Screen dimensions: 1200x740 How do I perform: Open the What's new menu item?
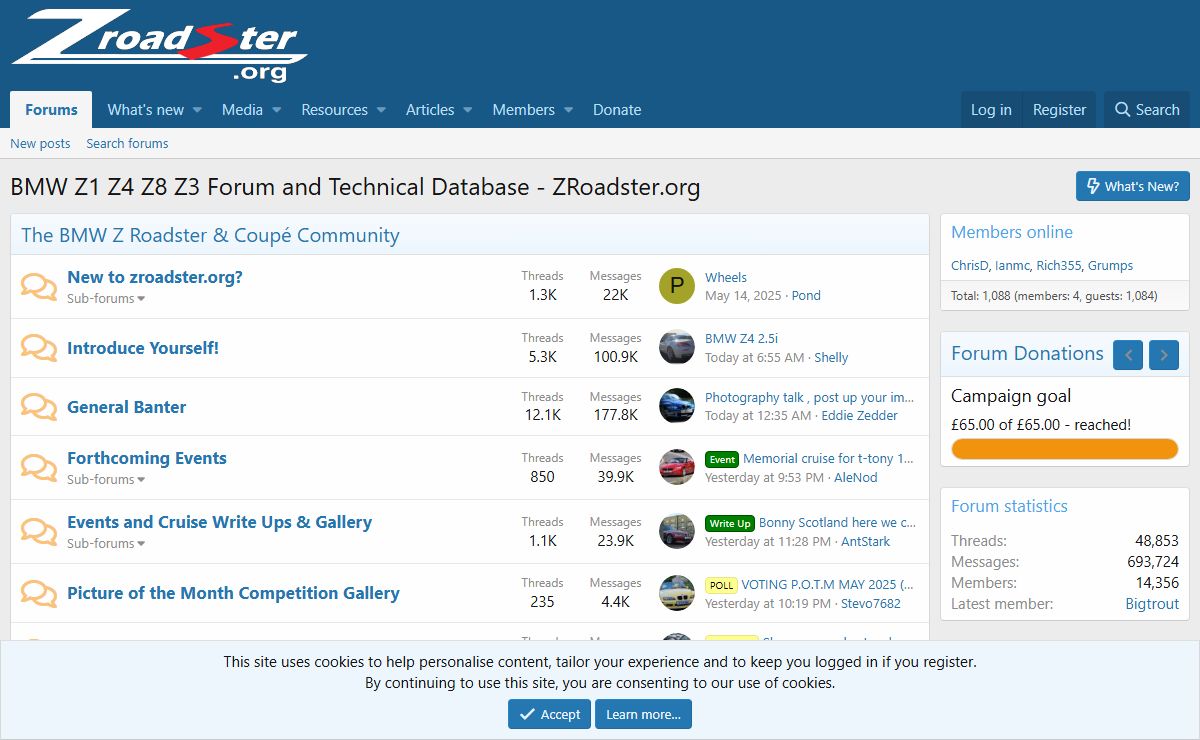146,110
